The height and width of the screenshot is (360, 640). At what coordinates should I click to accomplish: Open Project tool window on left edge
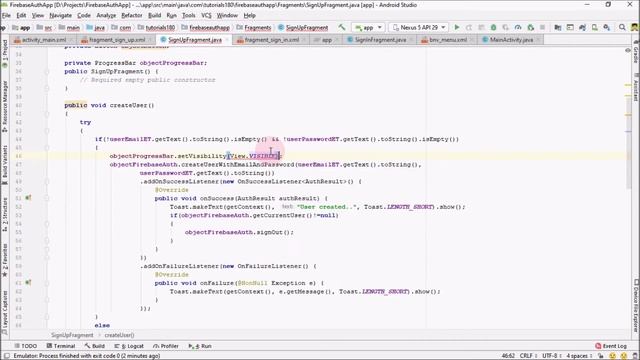5,55
